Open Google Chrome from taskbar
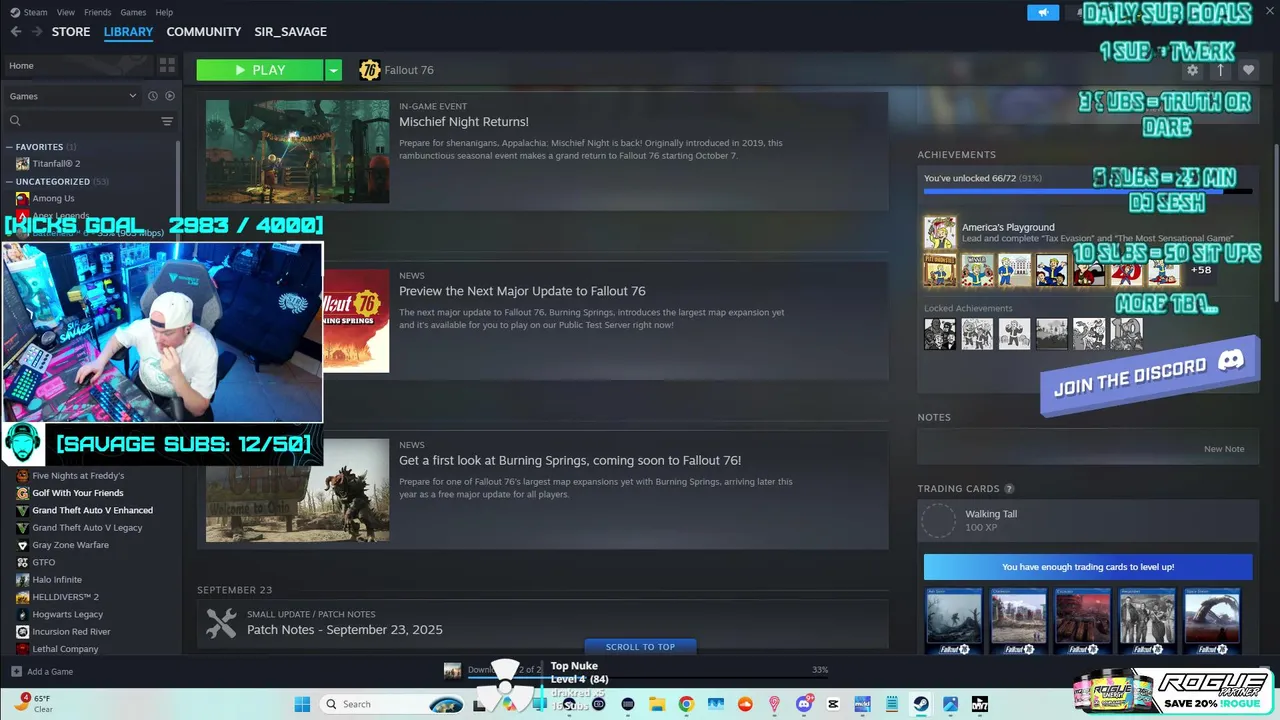1280x720 pixels. pos(686,704)
